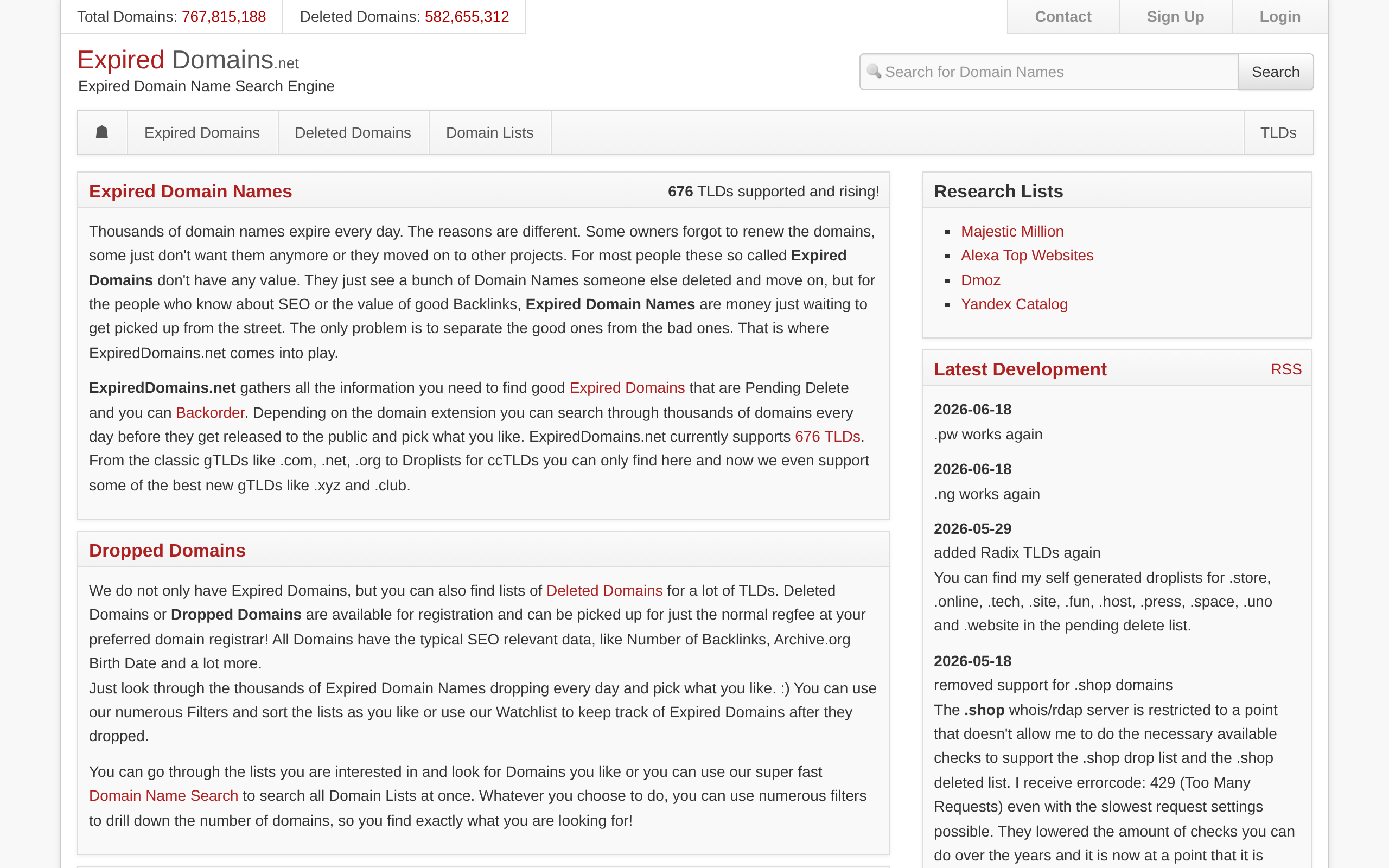Open the Domain Lists menu tab
This screenshot has width=1389, height=868.
click(x=489, y=132)
